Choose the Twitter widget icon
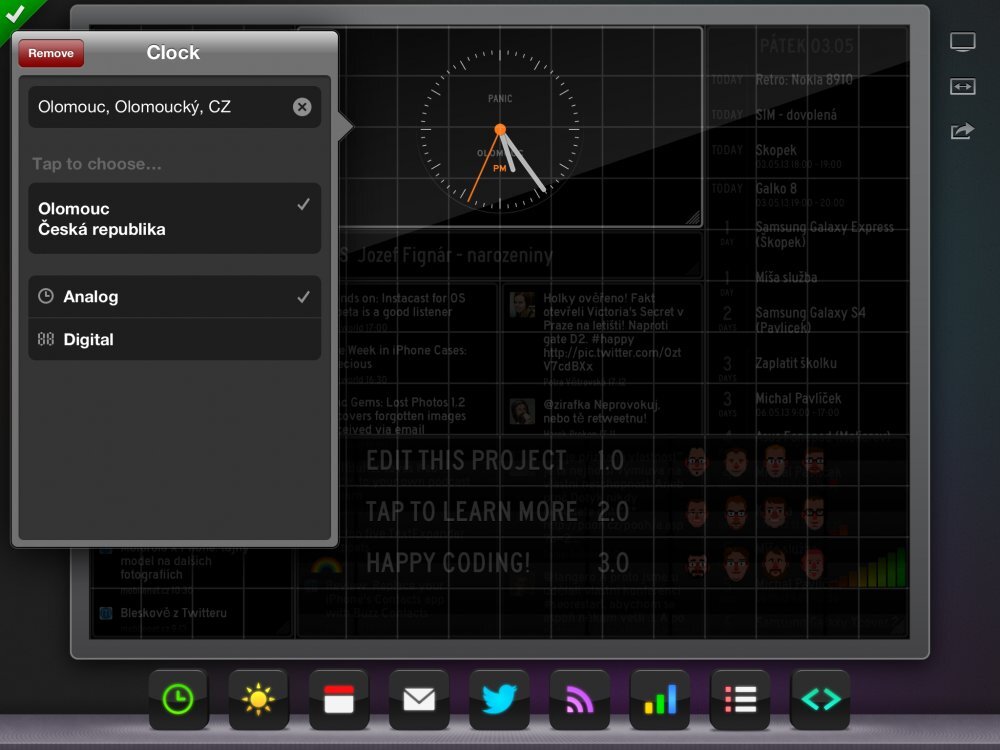This screenshot has height=750, width=1000. coord(498,699)
